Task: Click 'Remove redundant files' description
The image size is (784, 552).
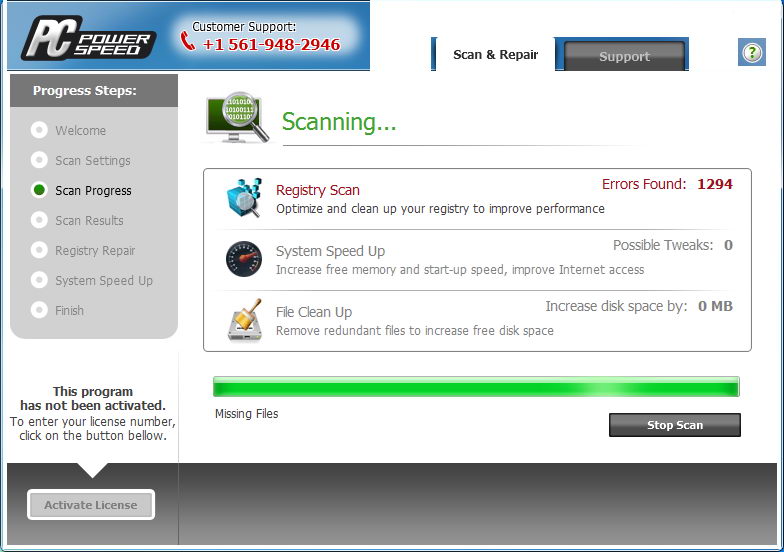Action: coord(414,330)
